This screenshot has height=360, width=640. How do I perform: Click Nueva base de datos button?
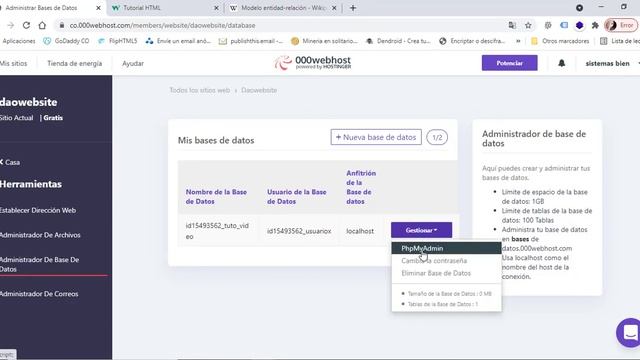point(376,137)
